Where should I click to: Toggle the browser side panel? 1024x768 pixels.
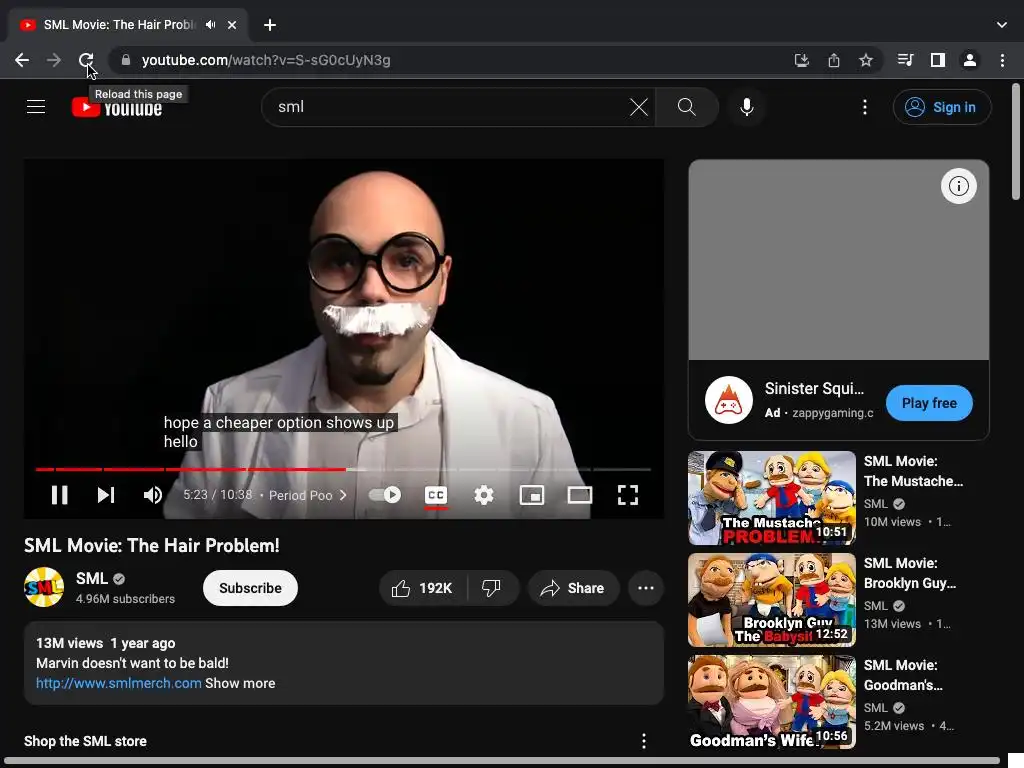[x=938, y=60]
